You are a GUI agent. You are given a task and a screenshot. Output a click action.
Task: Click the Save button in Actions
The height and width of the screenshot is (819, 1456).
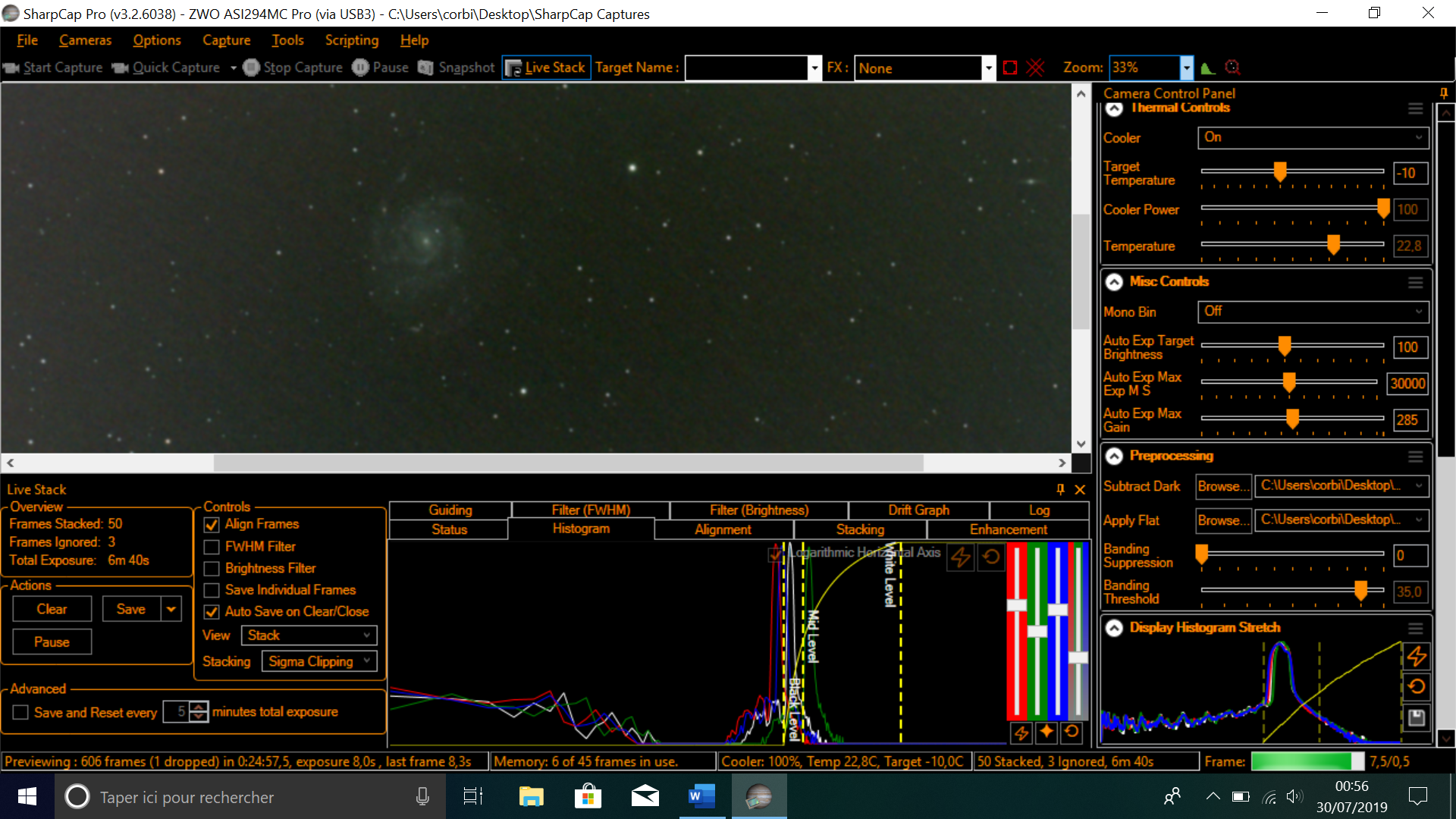[130, 609]
